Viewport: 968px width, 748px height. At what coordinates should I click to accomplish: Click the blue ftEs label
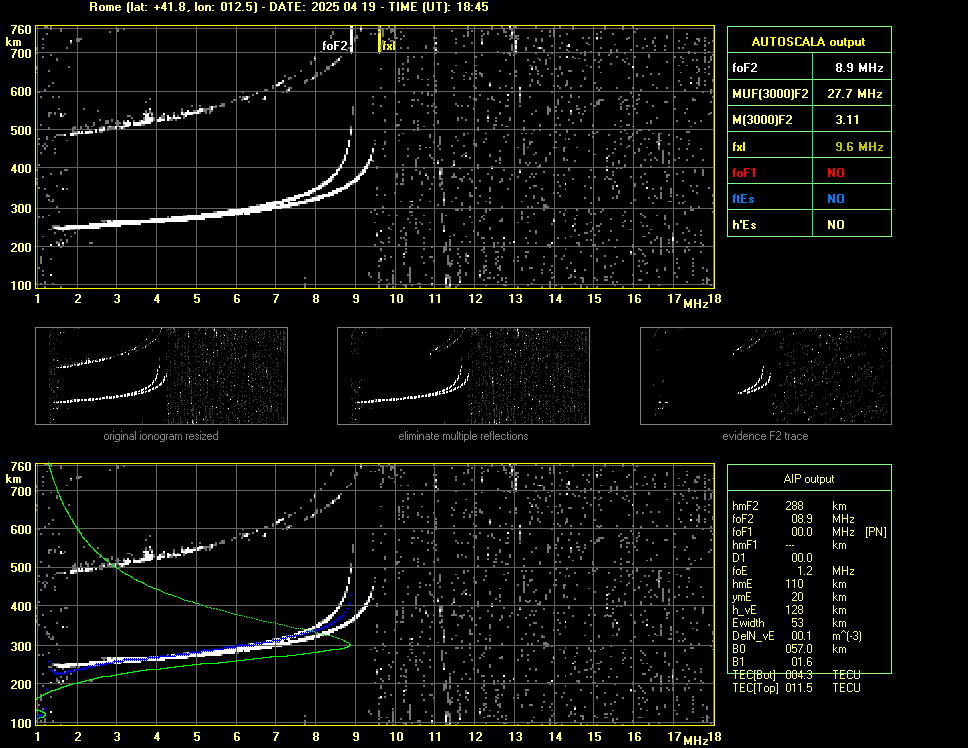click(743, 199)
